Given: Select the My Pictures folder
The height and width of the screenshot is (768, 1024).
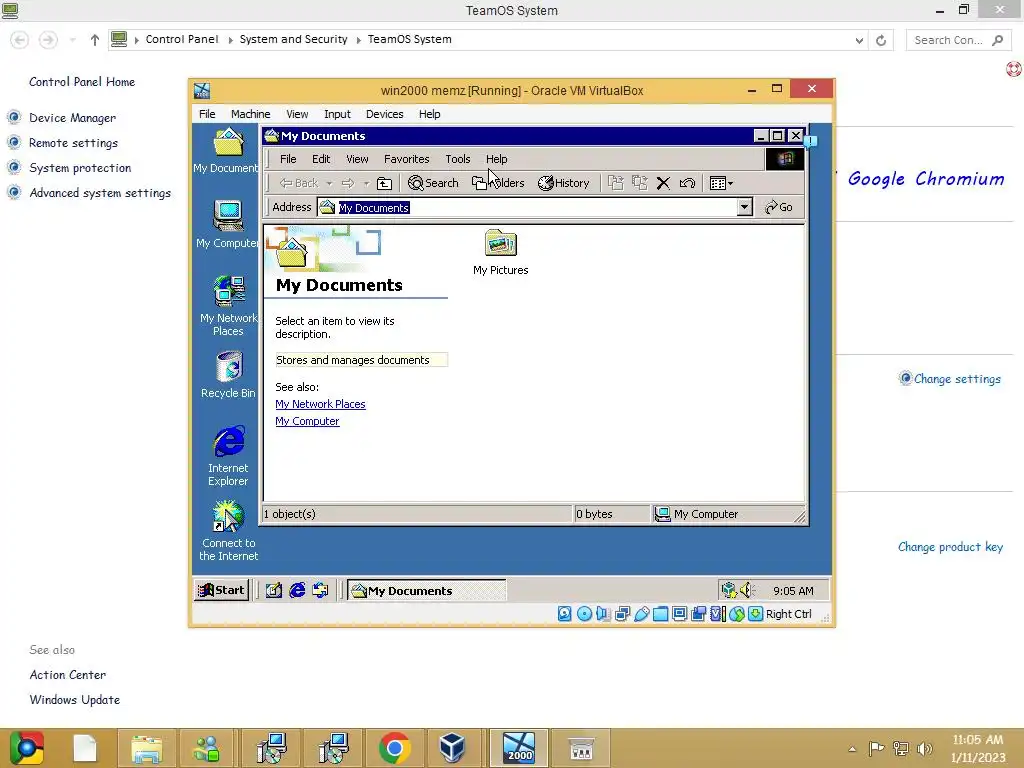Looking at the screenshot, I should point(501,252).
